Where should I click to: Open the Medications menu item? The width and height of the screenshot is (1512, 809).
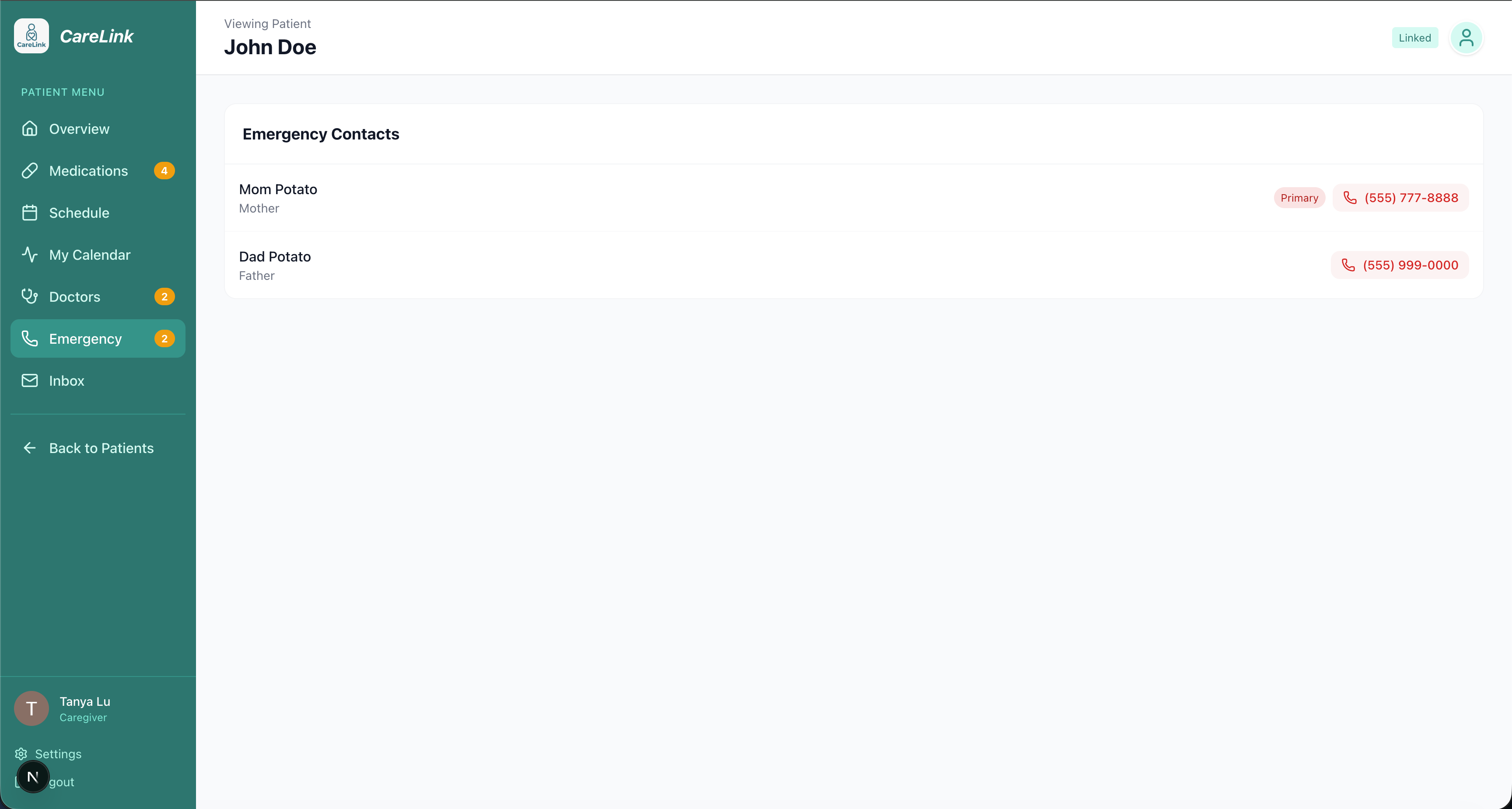[x=89, y=171]
